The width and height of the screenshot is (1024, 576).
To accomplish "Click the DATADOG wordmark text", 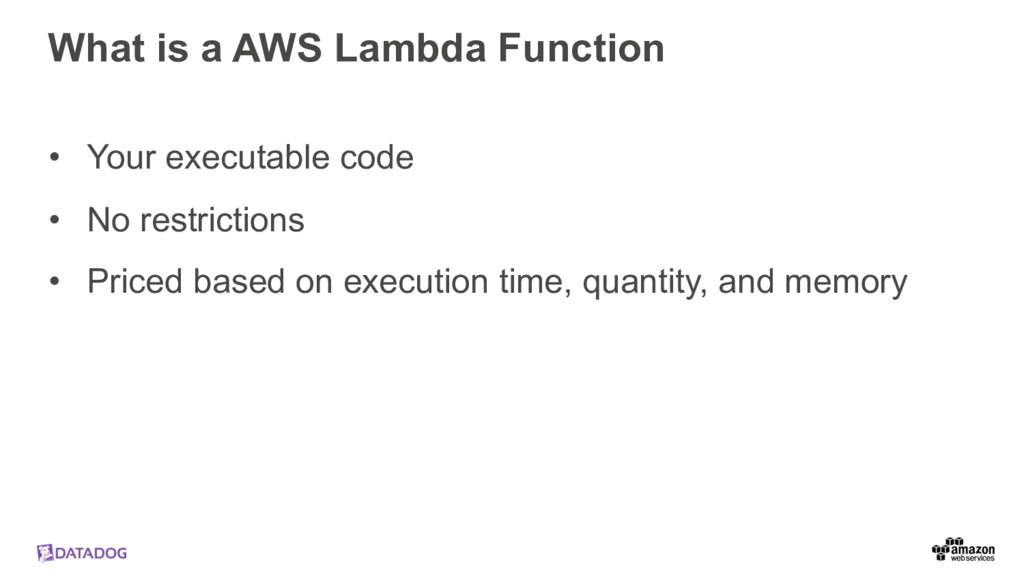I will 91,554.
